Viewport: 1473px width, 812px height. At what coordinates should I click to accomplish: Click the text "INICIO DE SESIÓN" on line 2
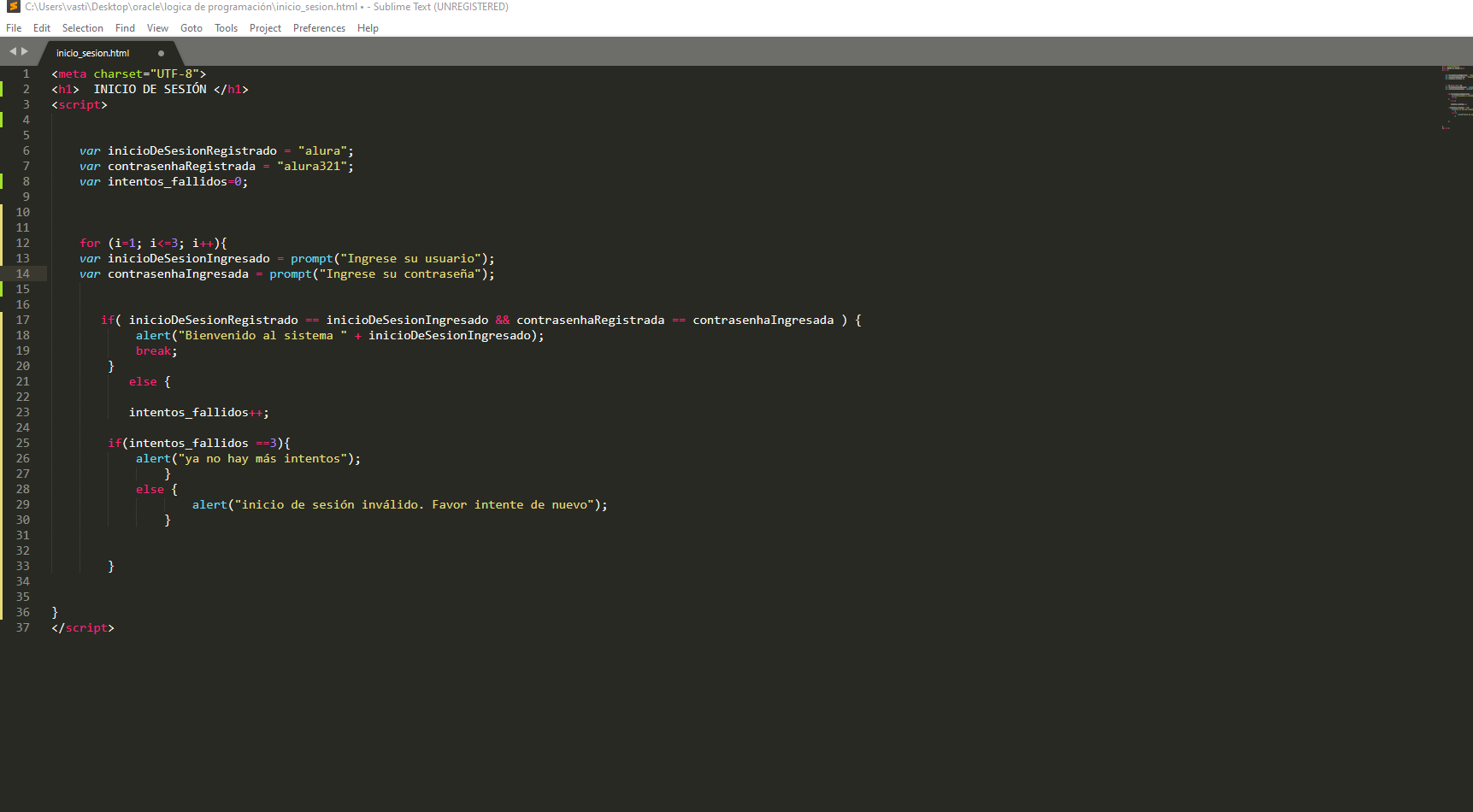(x=150, y=89)
